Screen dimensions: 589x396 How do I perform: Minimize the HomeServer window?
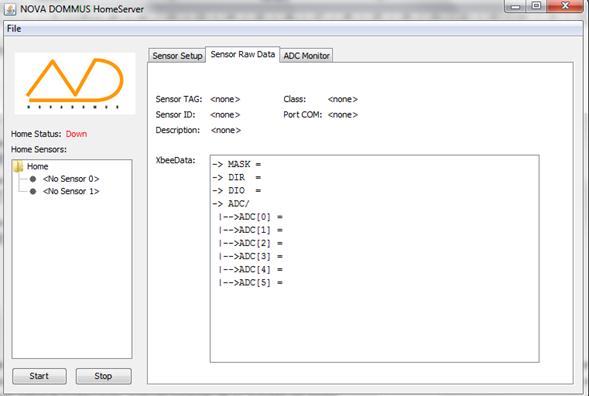tap(516, 6)
